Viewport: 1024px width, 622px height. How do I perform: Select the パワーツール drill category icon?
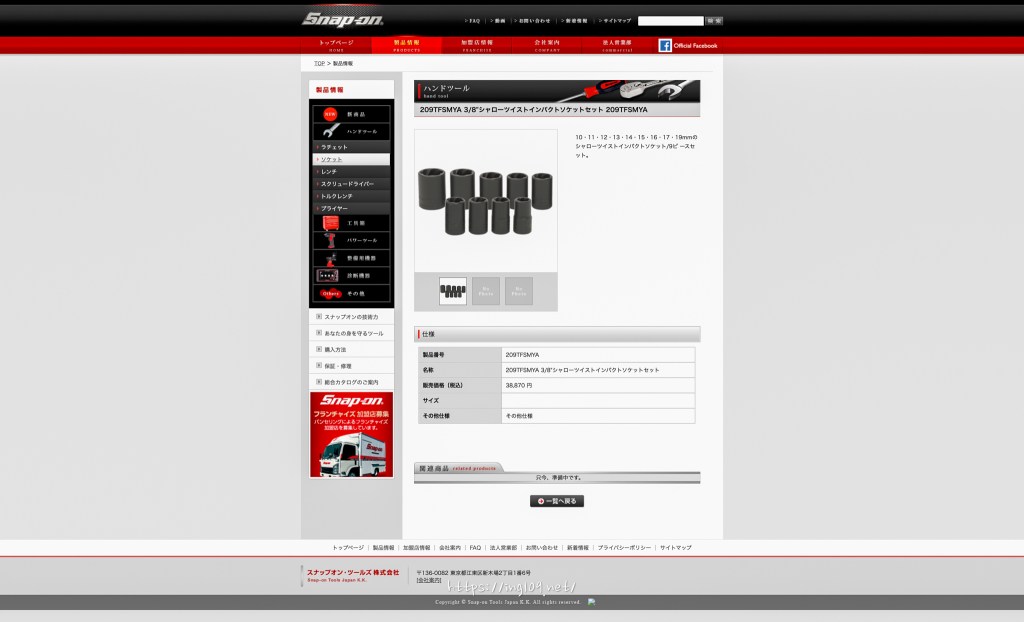328,240
